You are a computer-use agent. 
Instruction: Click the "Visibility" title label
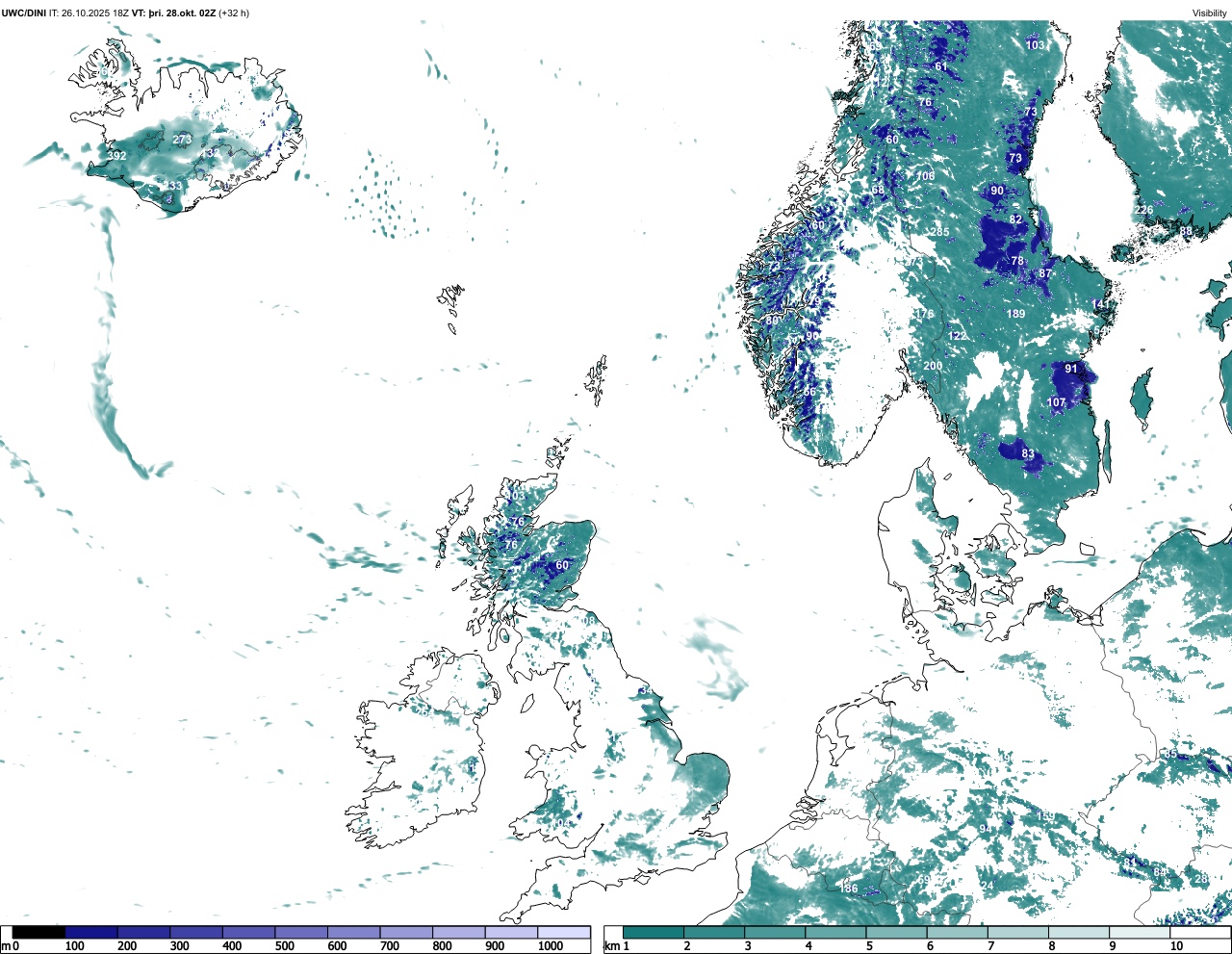[1209, 13]
